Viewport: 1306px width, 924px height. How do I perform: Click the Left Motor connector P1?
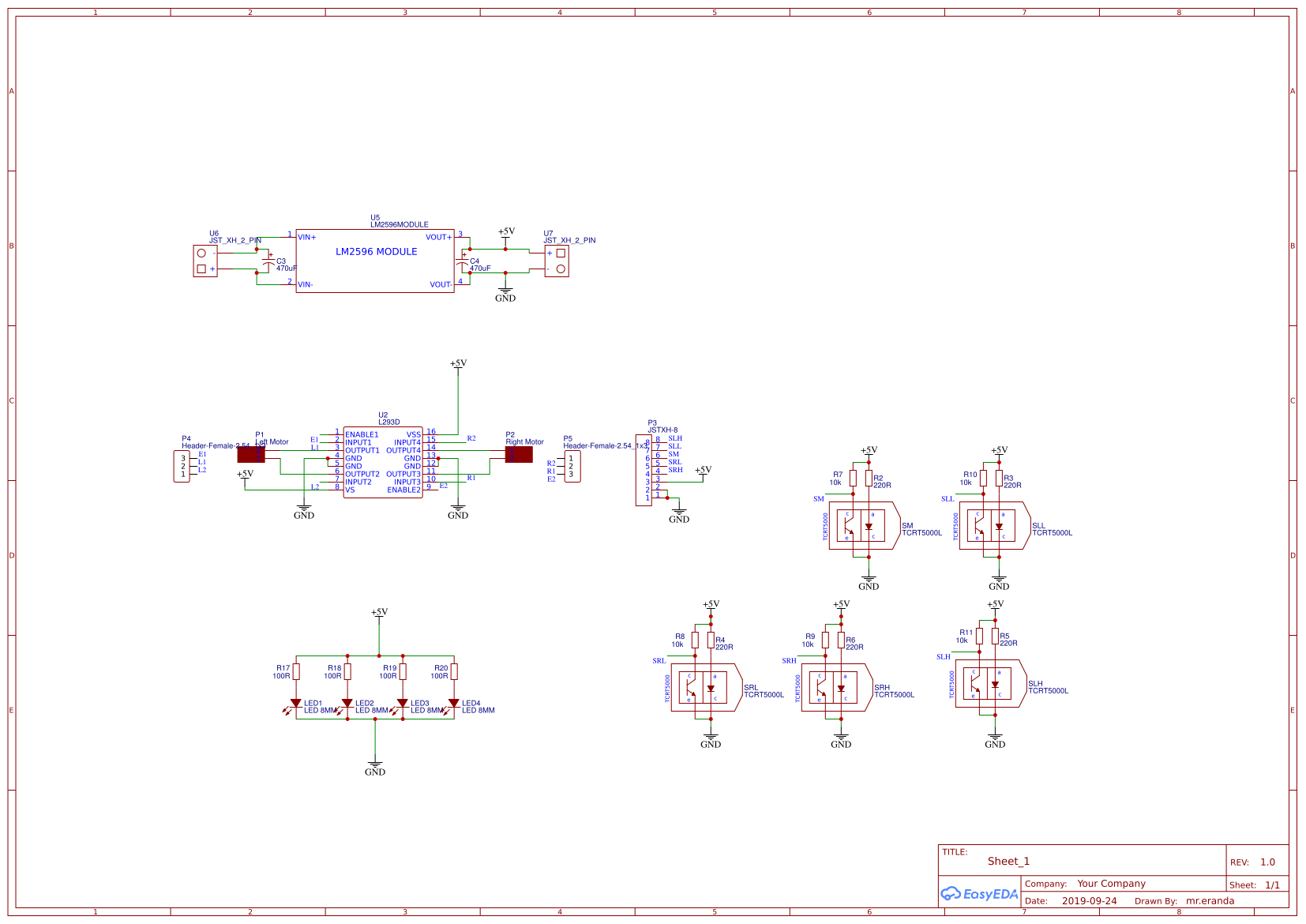[250, 454]
